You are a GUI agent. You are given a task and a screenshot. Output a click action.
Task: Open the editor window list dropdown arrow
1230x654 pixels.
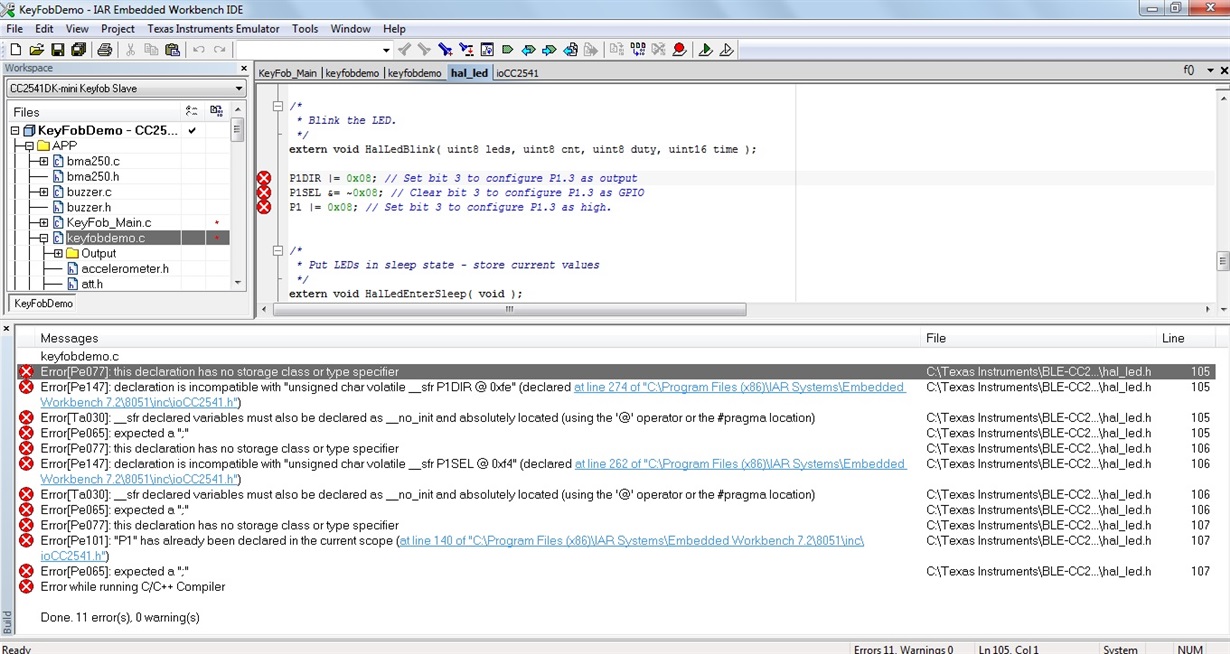(x=1210, y=71)
